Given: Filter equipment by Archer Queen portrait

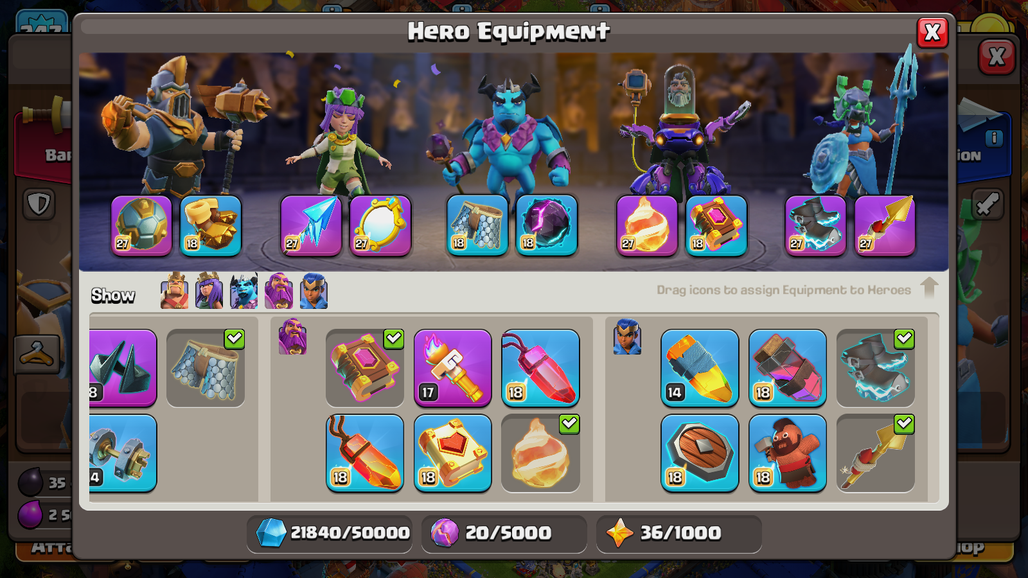Looking at the screenshot, I should (x=209, y=291).
